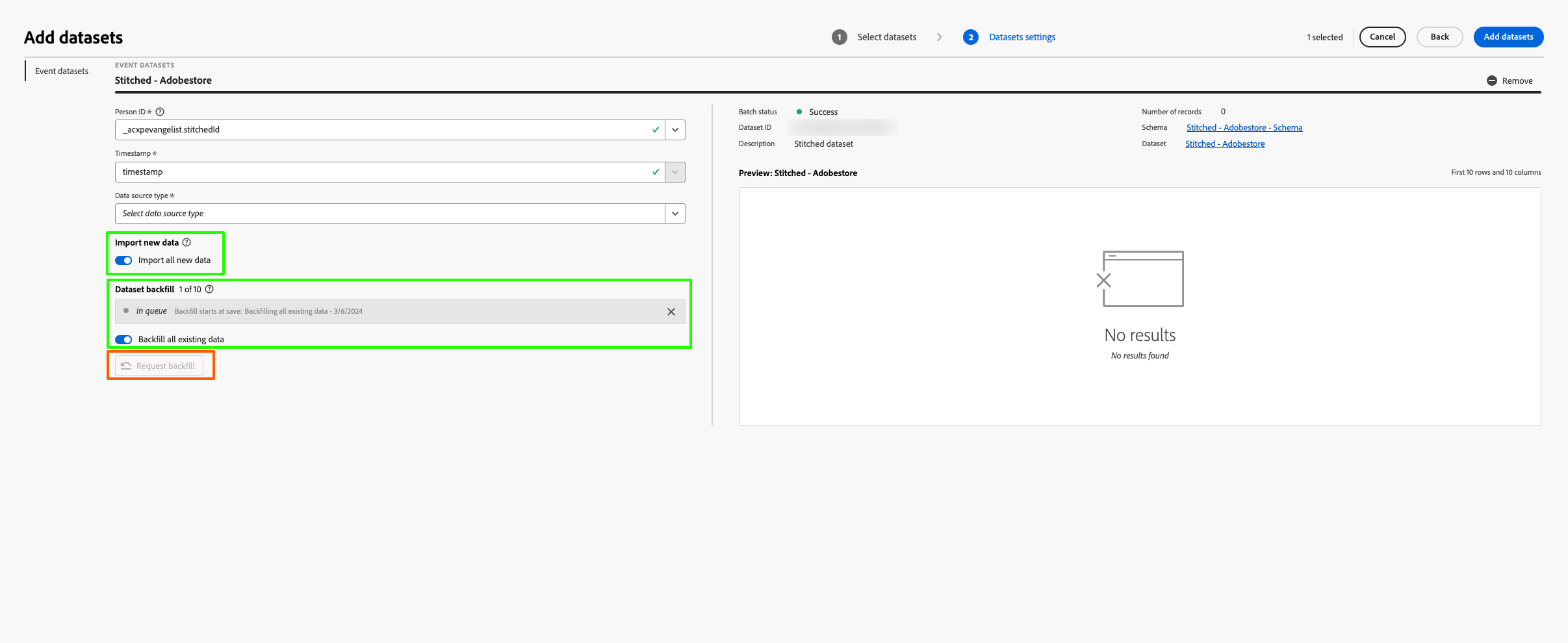The image size is (1568, 643).
Task: Click the Cancel button
Action: point(1382,36)
